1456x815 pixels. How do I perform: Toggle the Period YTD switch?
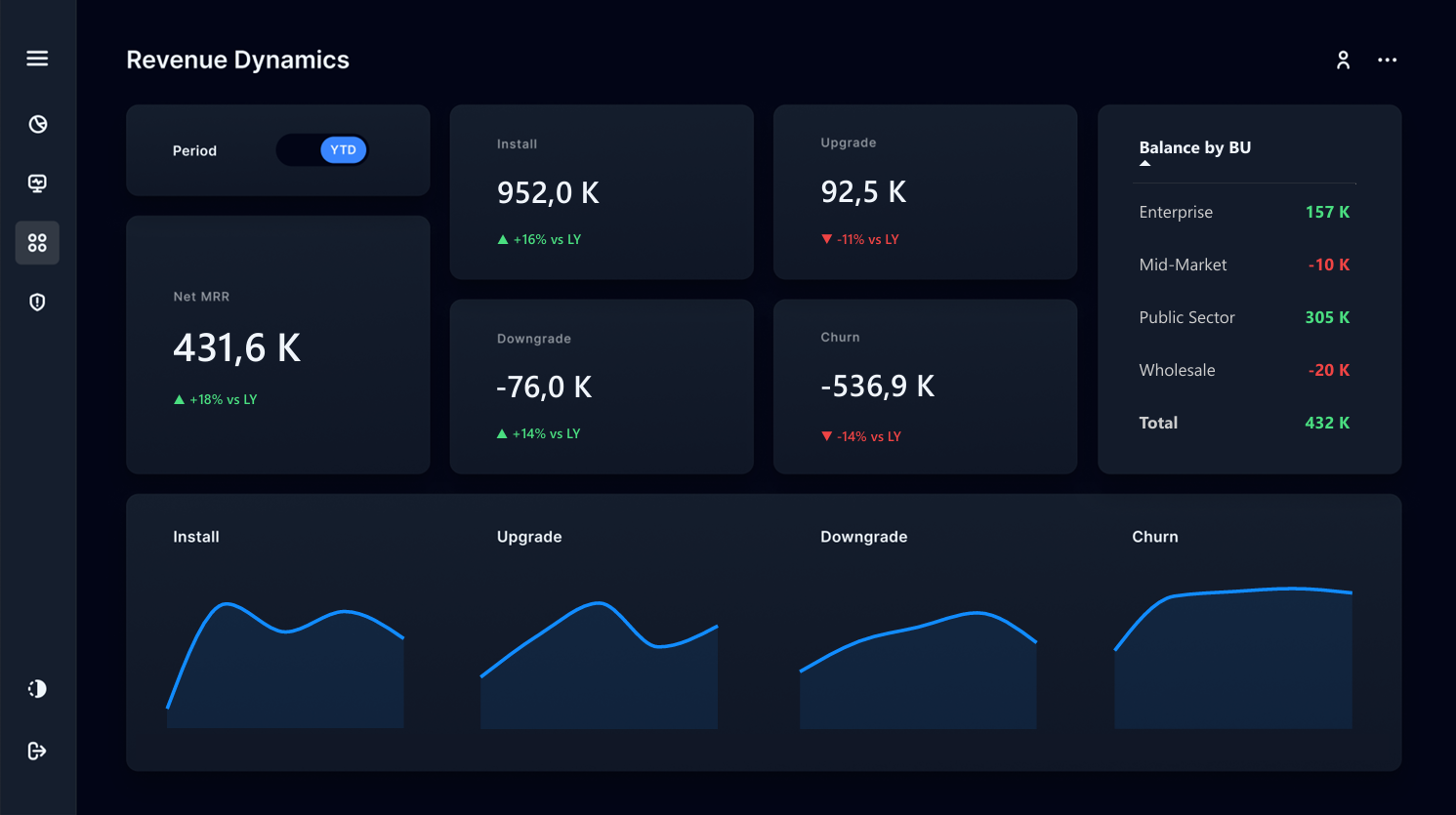[x=322, y=150]
